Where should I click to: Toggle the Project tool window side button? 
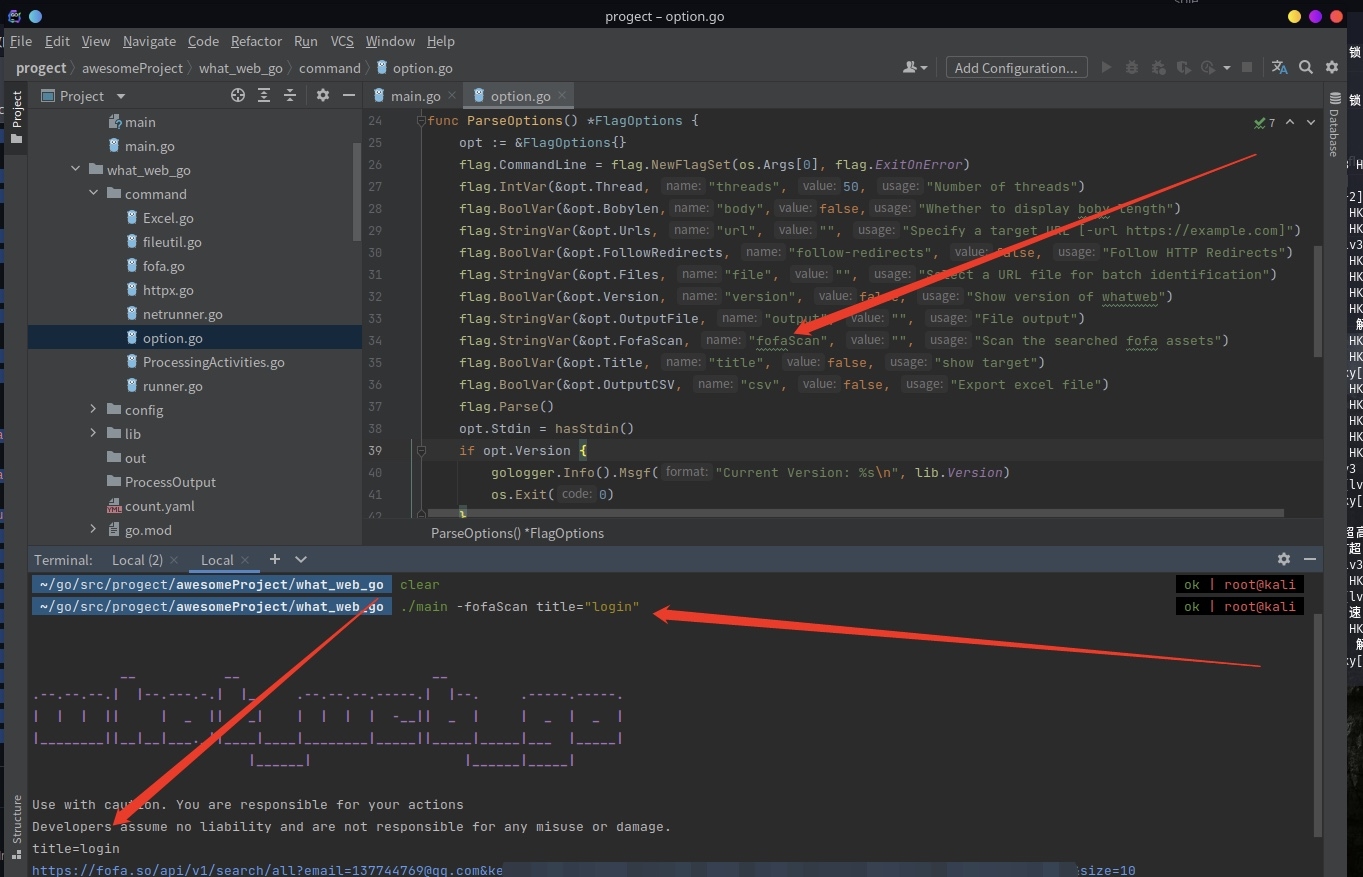pyautogui.click(x=16, y=116)
